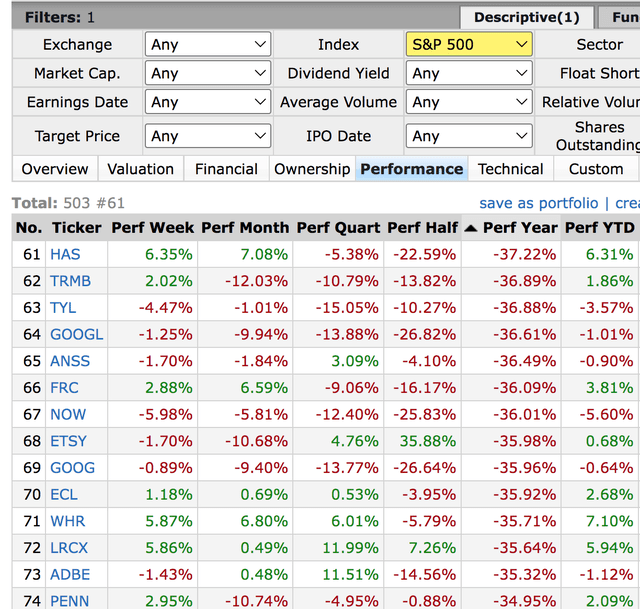This screenshot has width=640, height=609.
Task: Click HAS Perf Year value -37.22%
Action: tap(524, 254)
